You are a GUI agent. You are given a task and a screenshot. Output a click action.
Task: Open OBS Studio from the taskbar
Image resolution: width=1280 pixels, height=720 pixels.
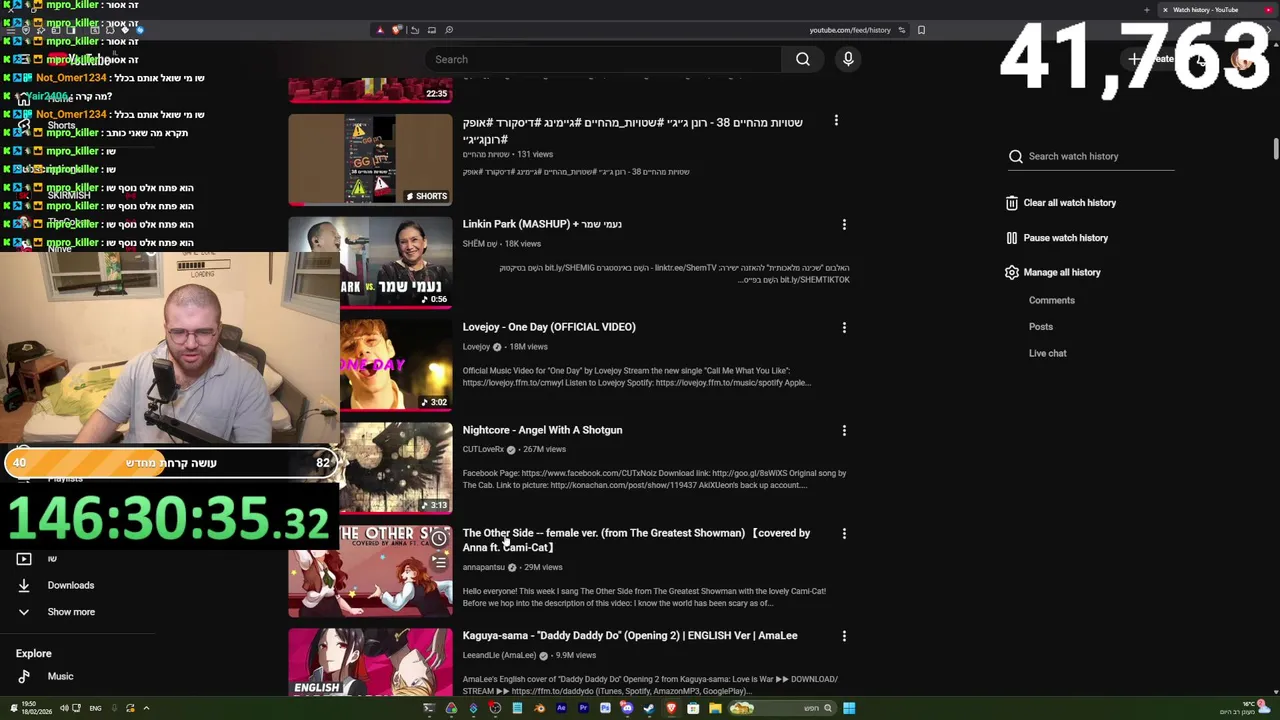coord(495,708)
